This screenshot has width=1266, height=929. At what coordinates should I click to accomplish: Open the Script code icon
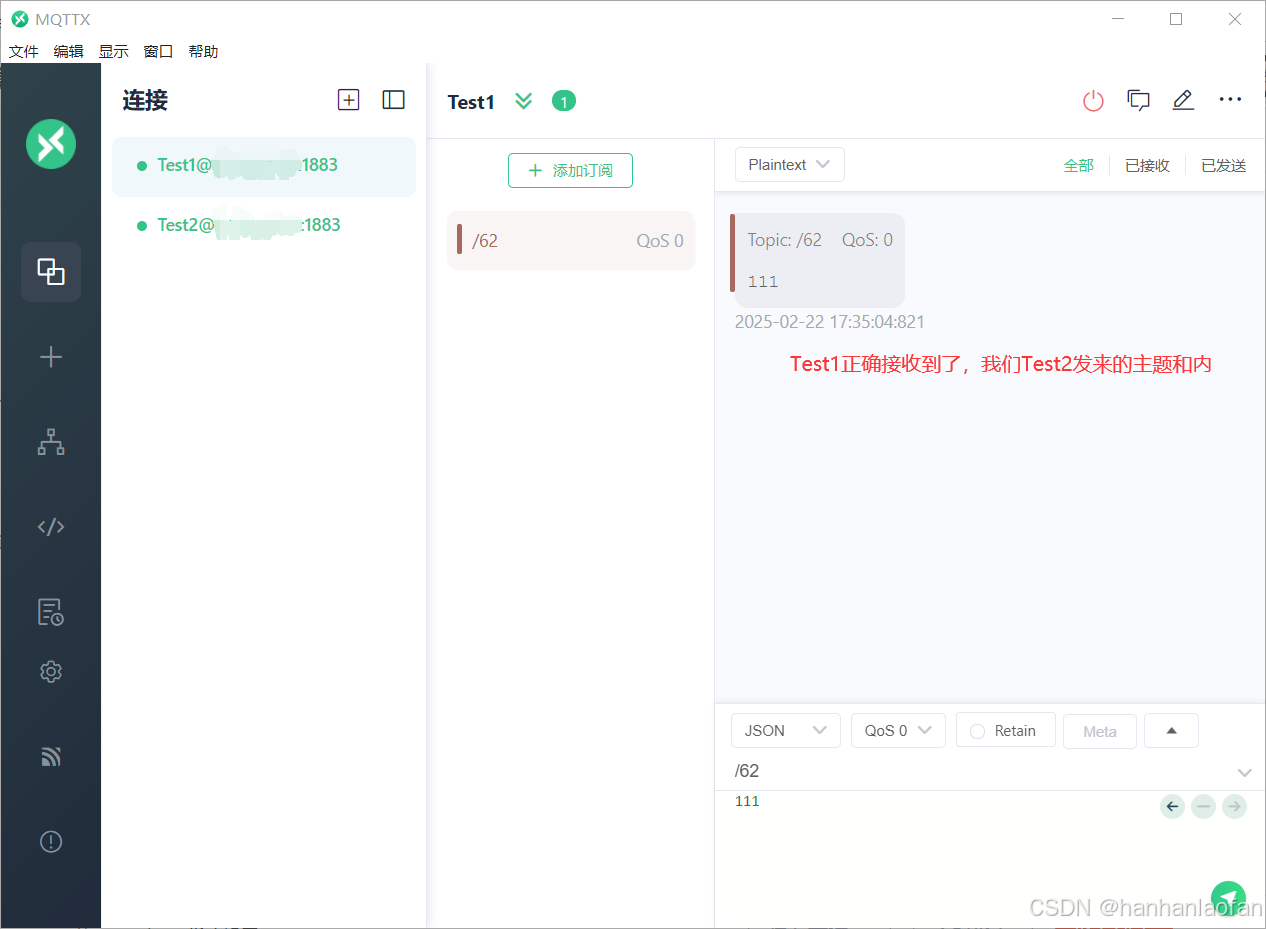pyautogui.click(x=51, y=527)
